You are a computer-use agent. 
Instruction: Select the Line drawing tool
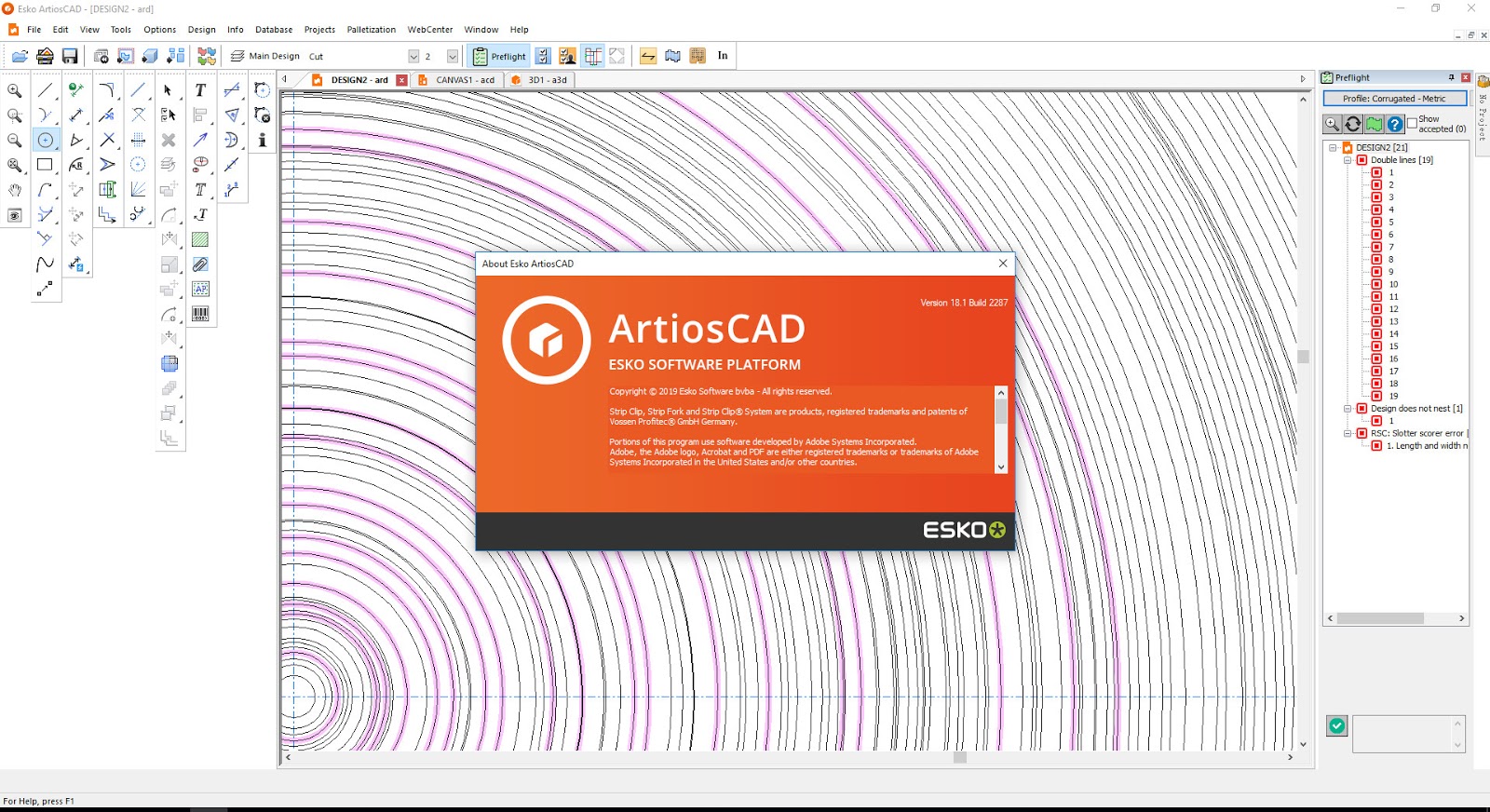tap(45, 90)
